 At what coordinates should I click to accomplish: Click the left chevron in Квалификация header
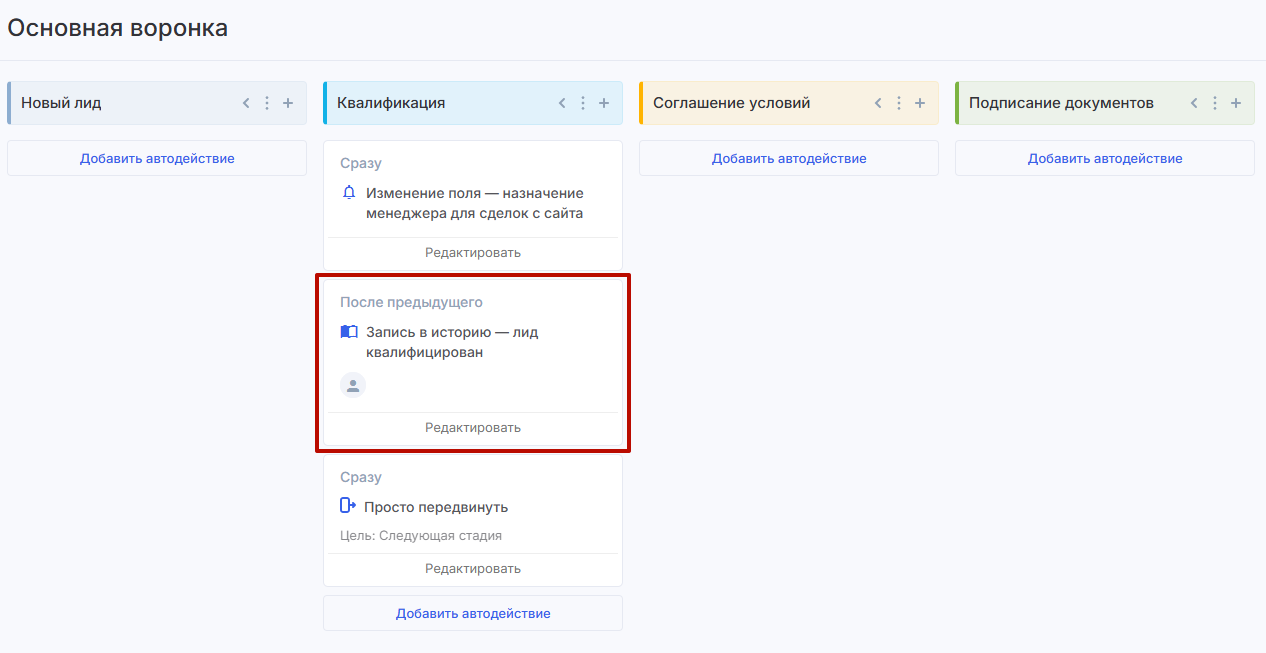(x=562, y=103)
